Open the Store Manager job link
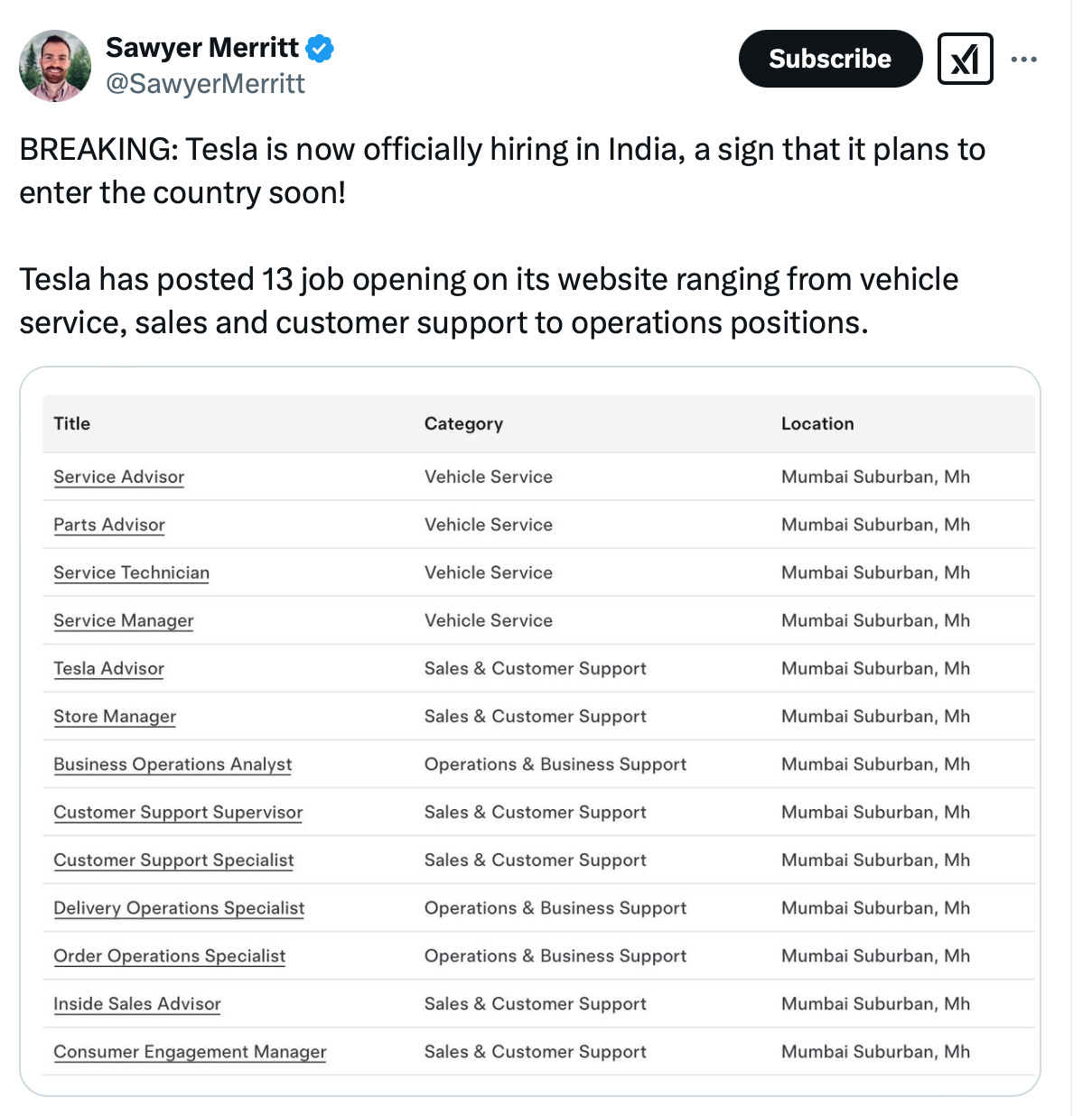The height and width of the screenshot is (1116, 1092). [x=114, y=716]
